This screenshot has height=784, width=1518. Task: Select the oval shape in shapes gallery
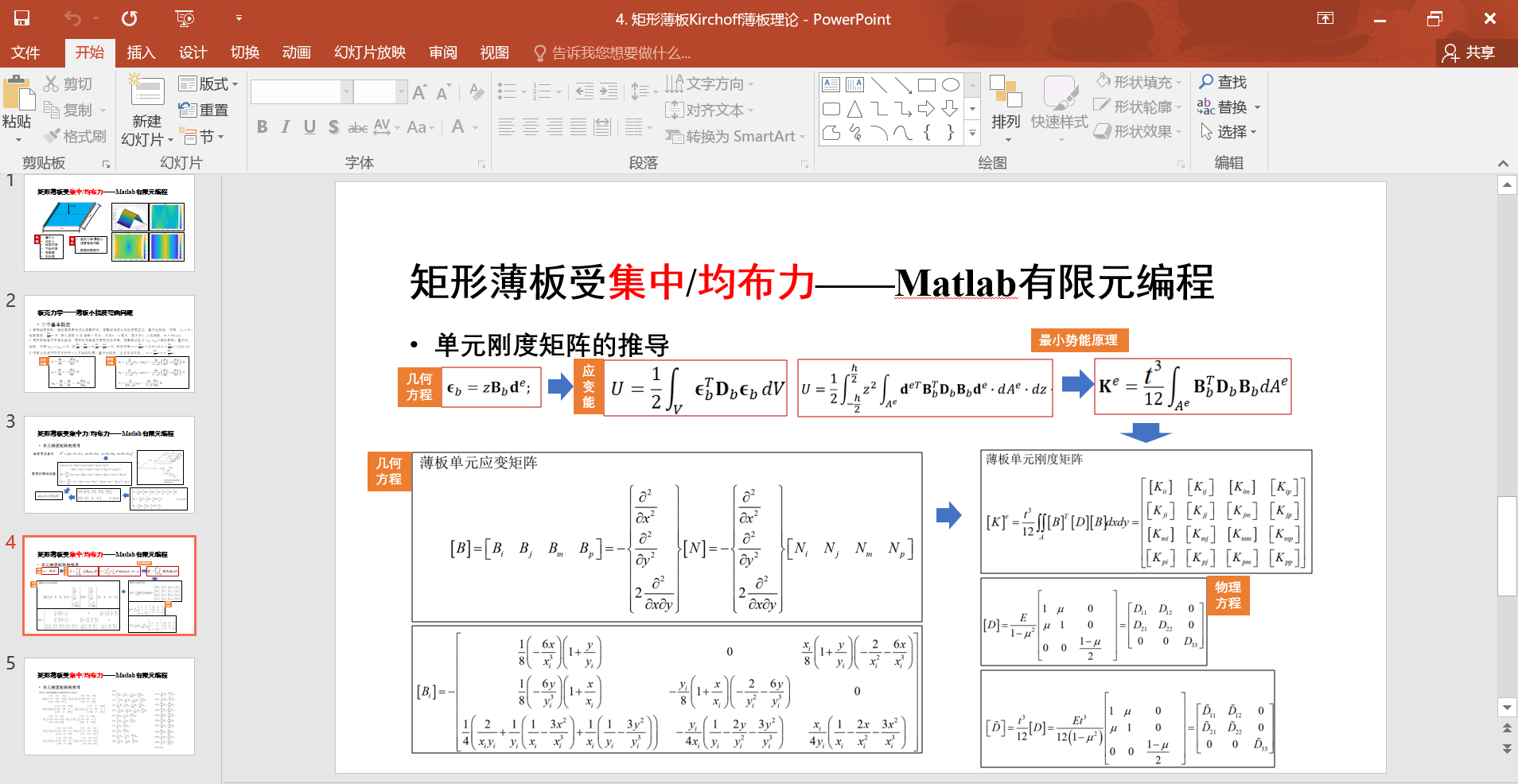tap(951, 84)
